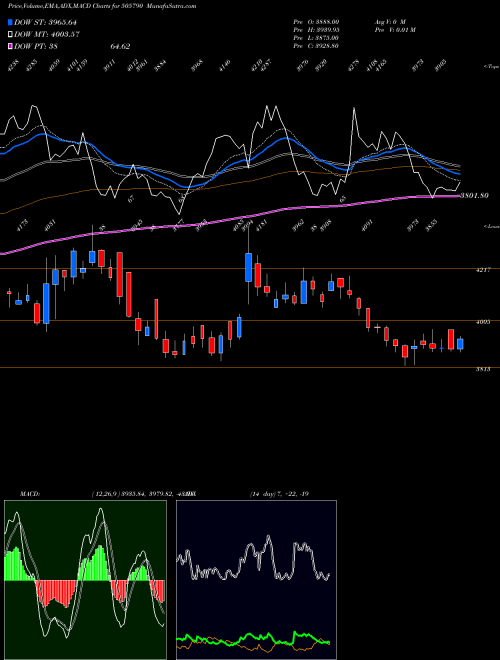Click the 'Pre C: 3928.80' close value

coord(316,46)
